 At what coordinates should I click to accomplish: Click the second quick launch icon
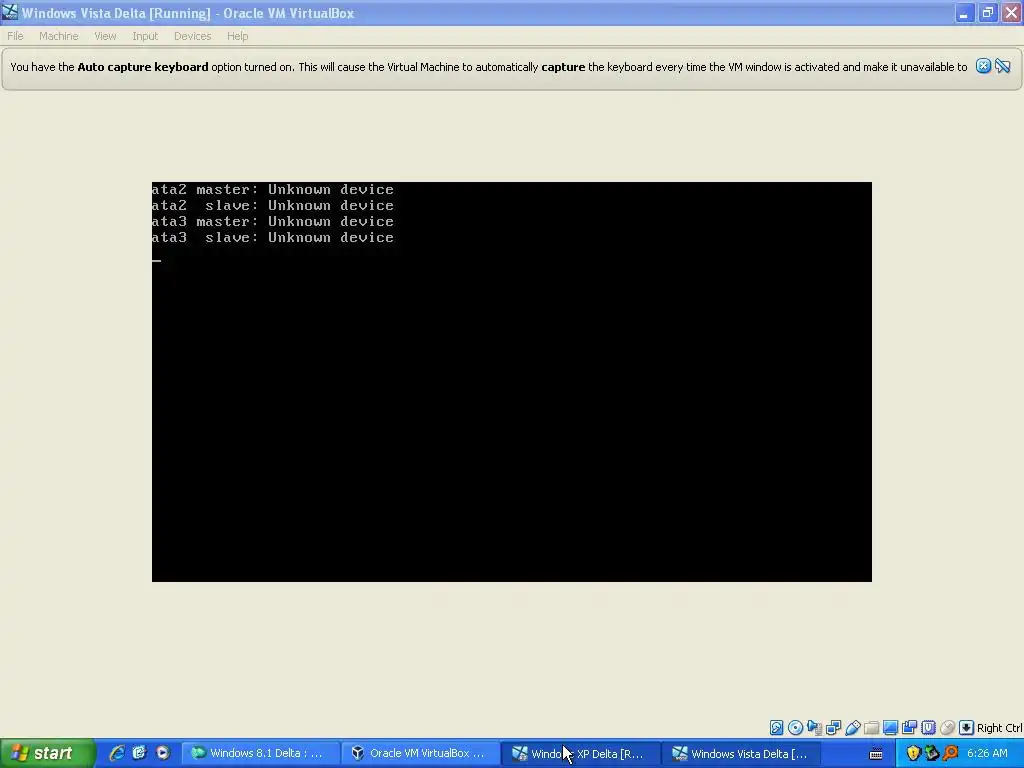(x=139, y=753)
